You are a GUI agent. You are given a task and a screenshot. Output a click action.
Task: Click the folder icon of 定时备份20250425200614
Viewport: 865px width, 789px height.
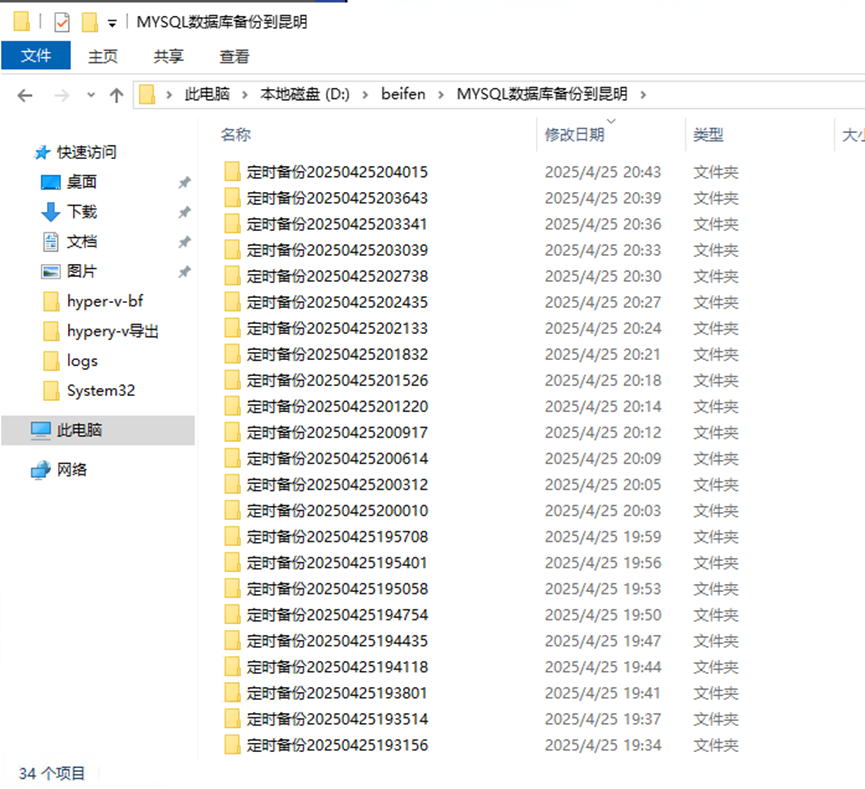tap(232, 459)
